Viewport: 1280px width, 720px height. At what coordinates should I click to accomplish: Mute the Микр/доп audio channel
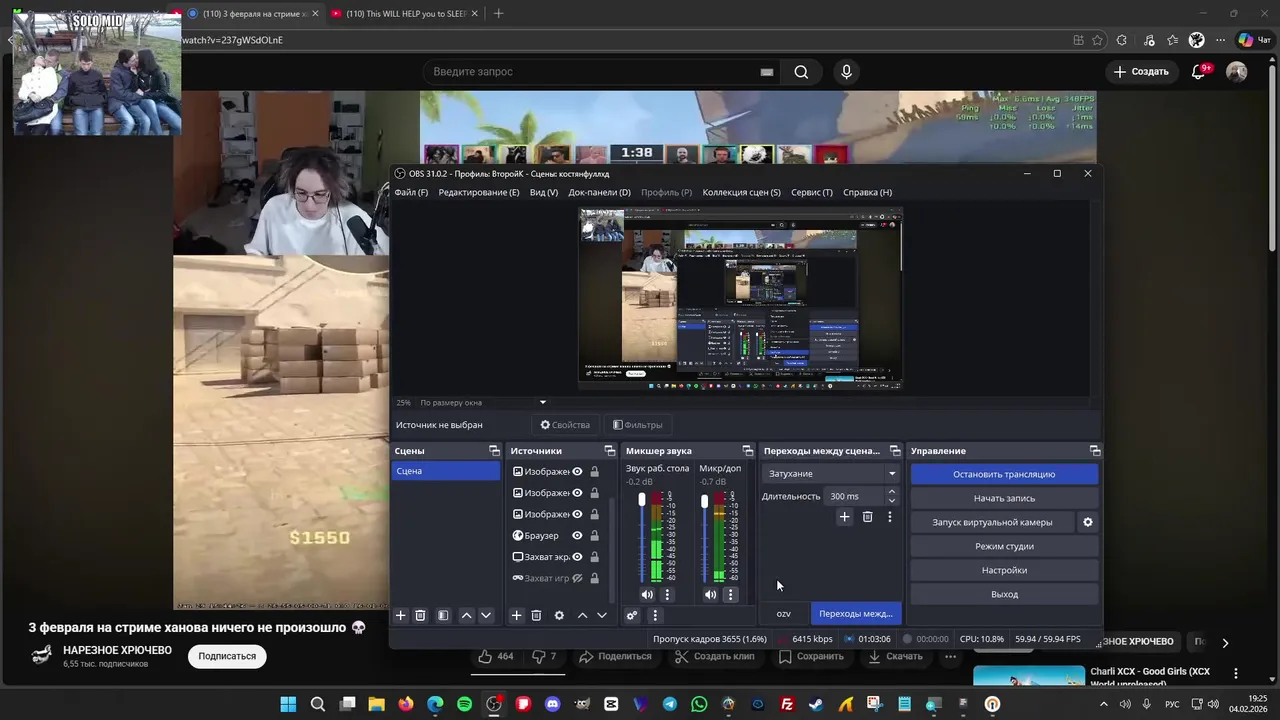tap(710, 594)
